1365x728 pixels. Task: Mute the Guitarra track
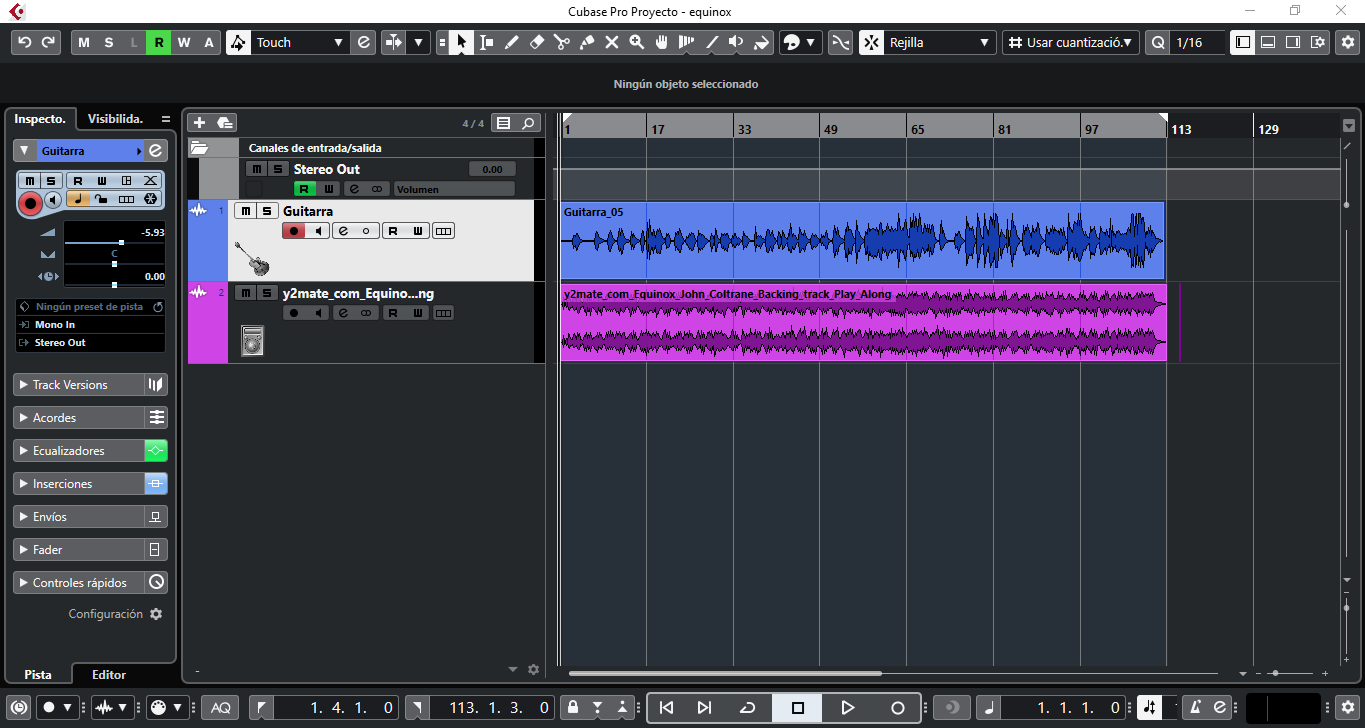click(245, 211)
